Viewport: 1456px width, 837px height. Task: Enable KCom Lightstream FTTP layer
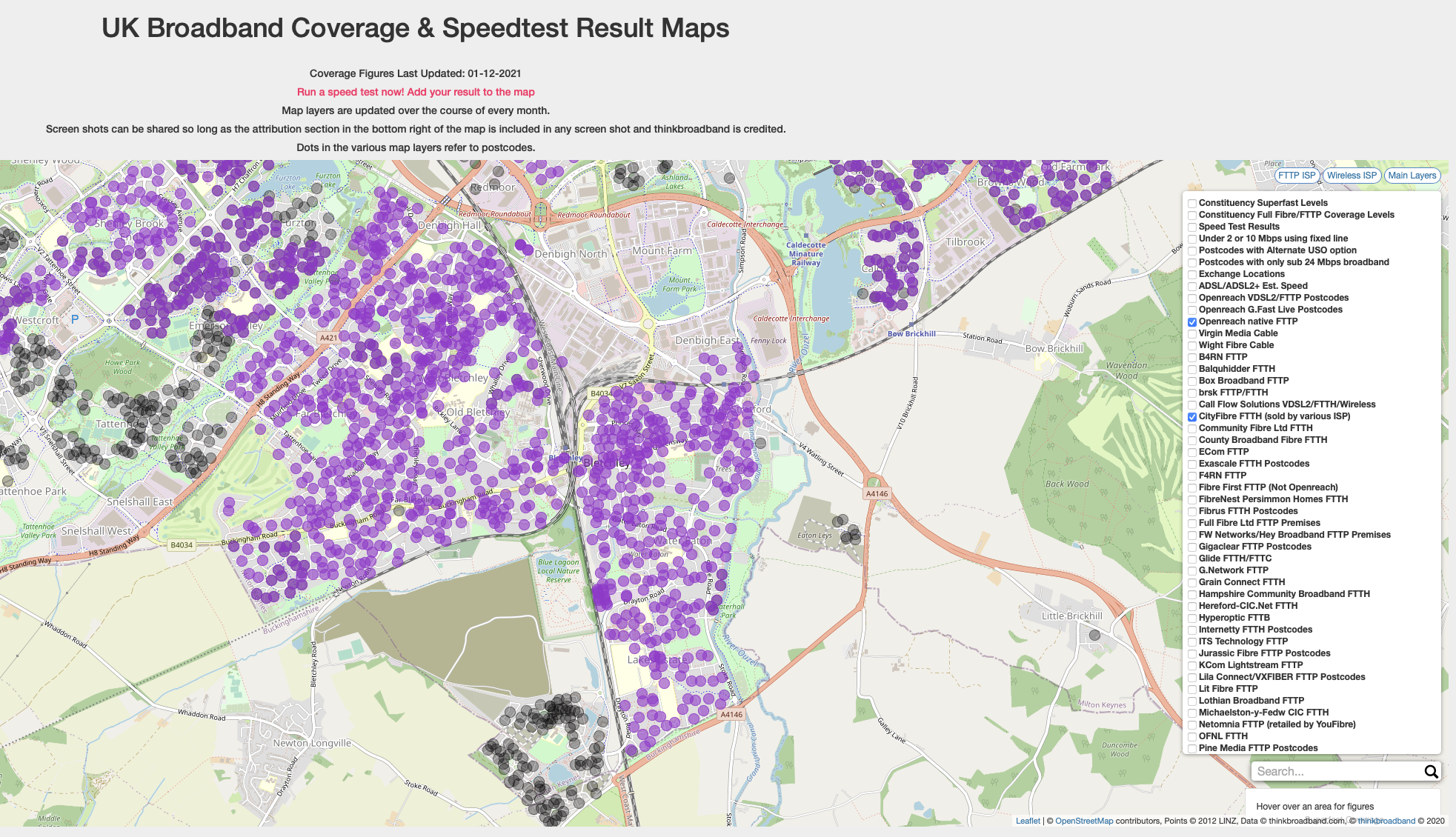click(1192, 665)
